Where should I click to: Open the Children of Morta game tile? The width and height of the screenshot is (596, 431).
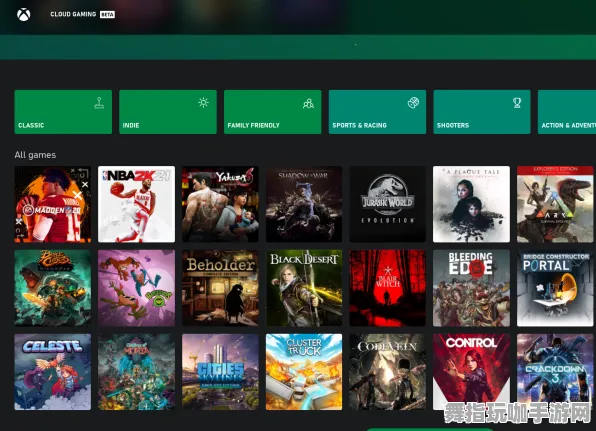pos(136,372)
